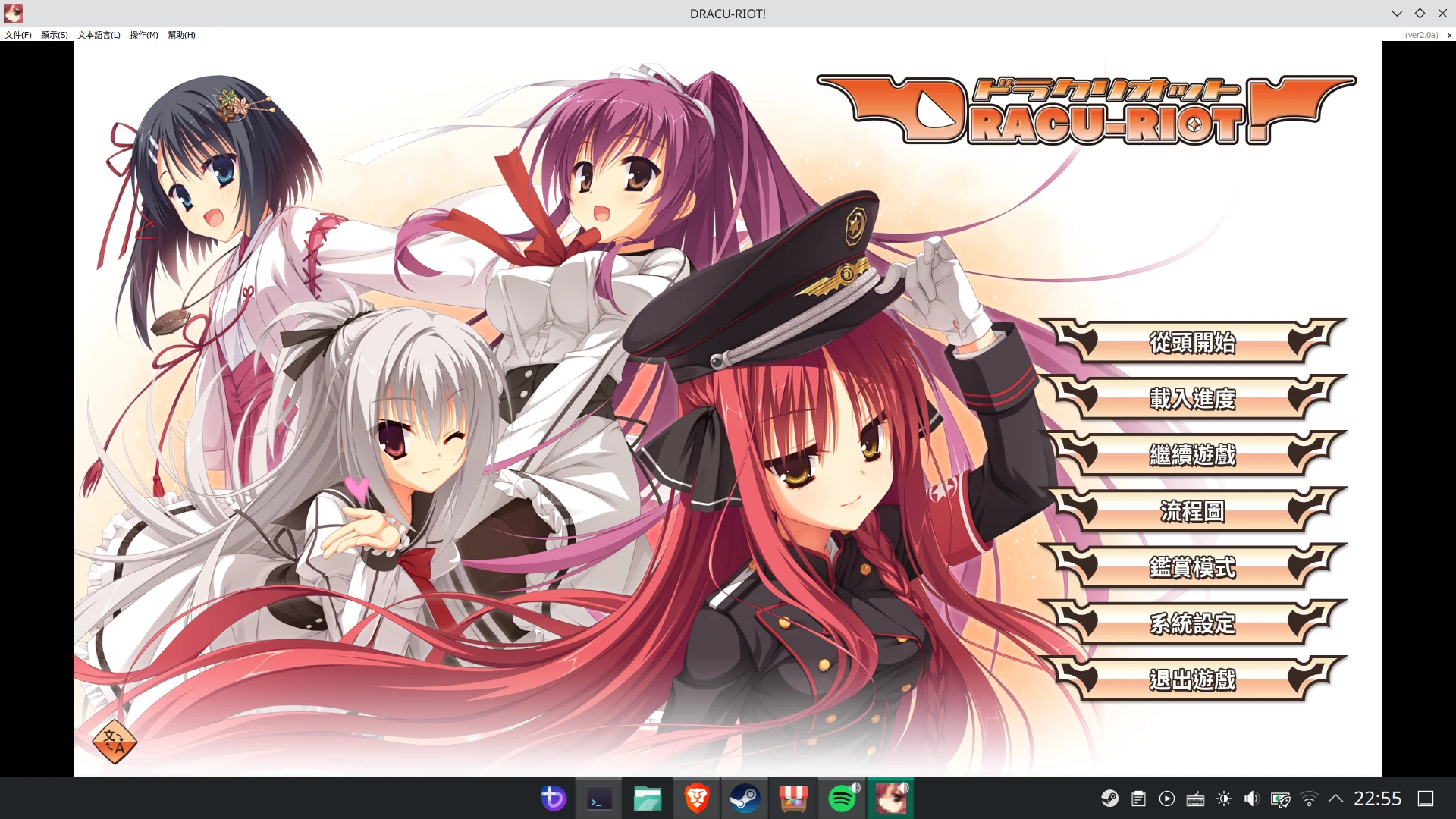The image size is (1456, 819).
Task: Click the brightness icon in the system tray
Action: [1223, 798]
